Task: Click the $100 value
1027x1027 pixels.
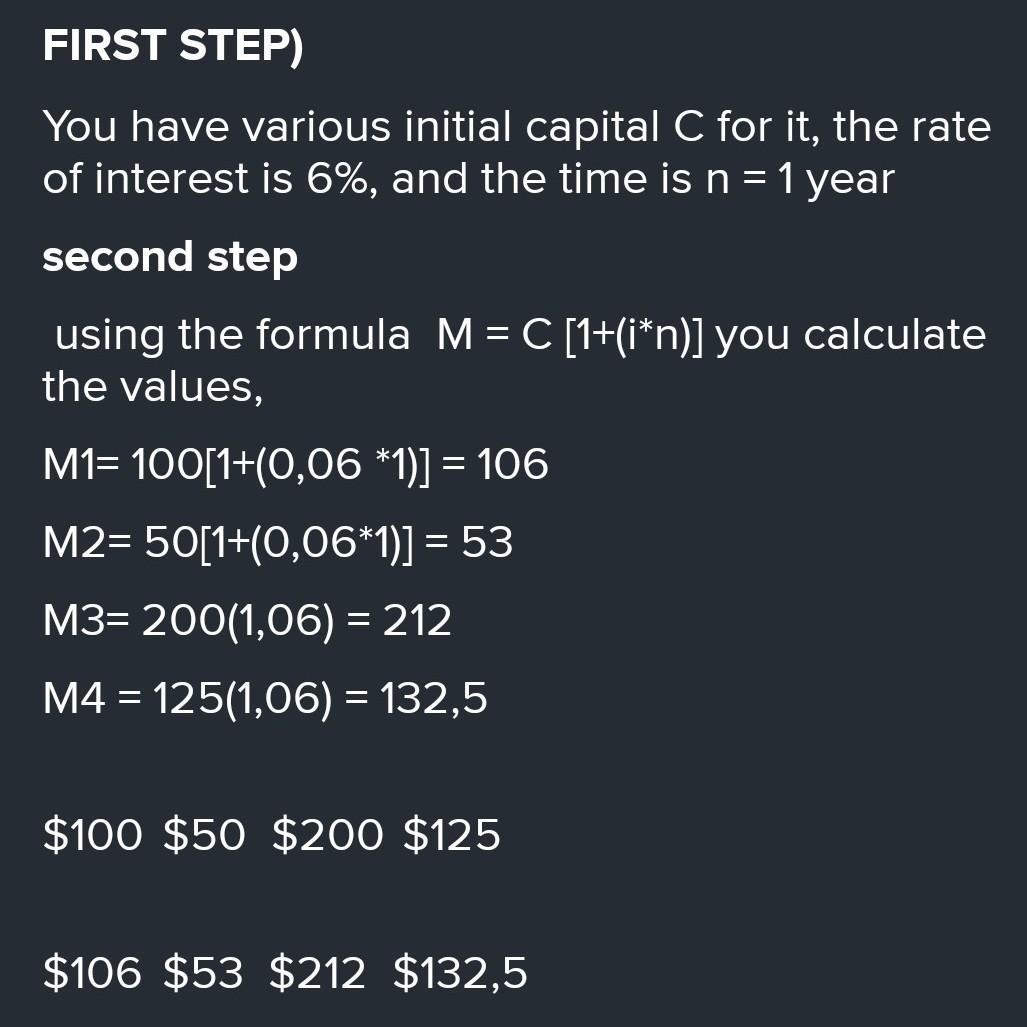Action: 92,835
